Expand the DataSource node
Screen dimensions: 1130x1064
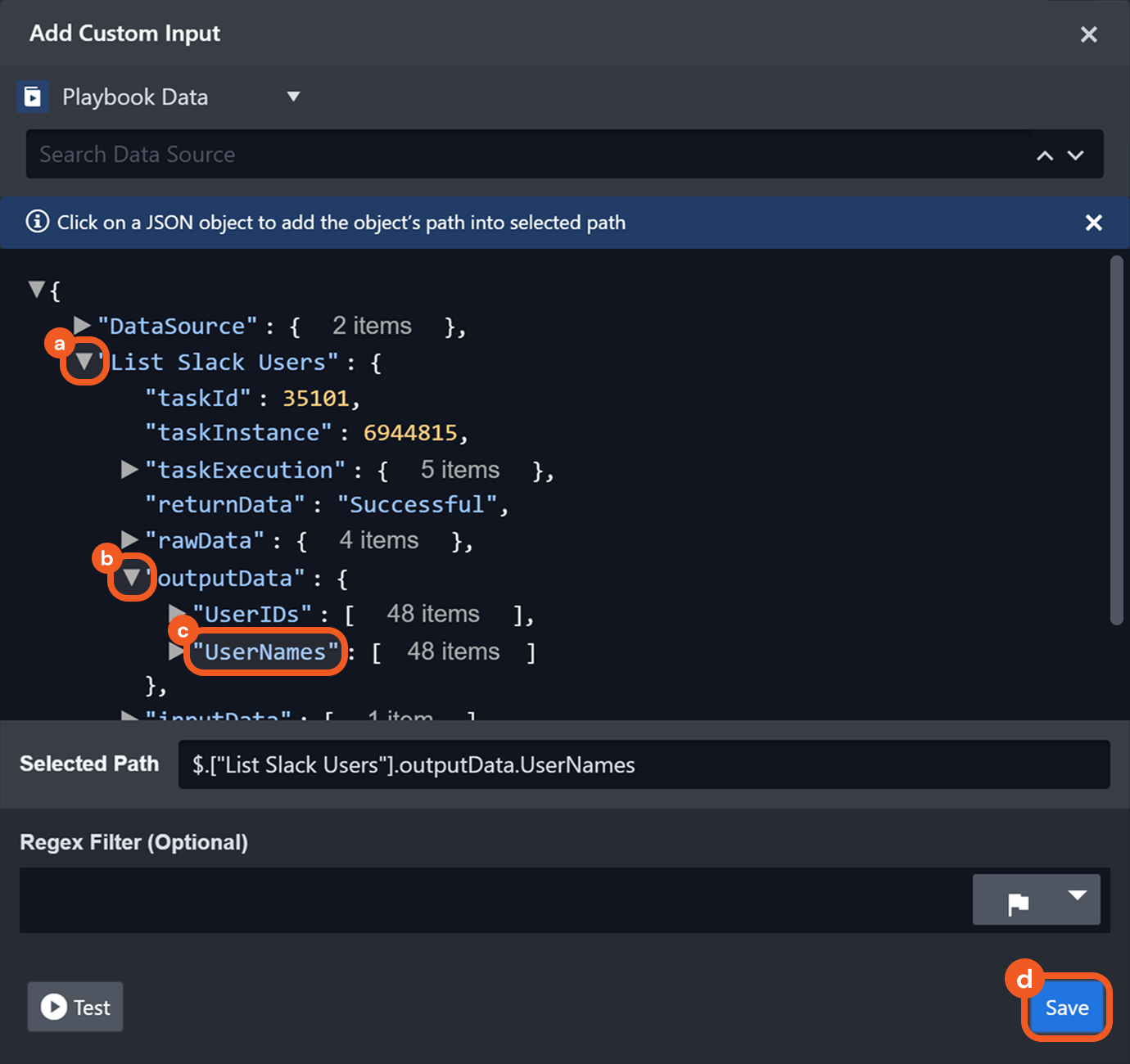(82, 326)
